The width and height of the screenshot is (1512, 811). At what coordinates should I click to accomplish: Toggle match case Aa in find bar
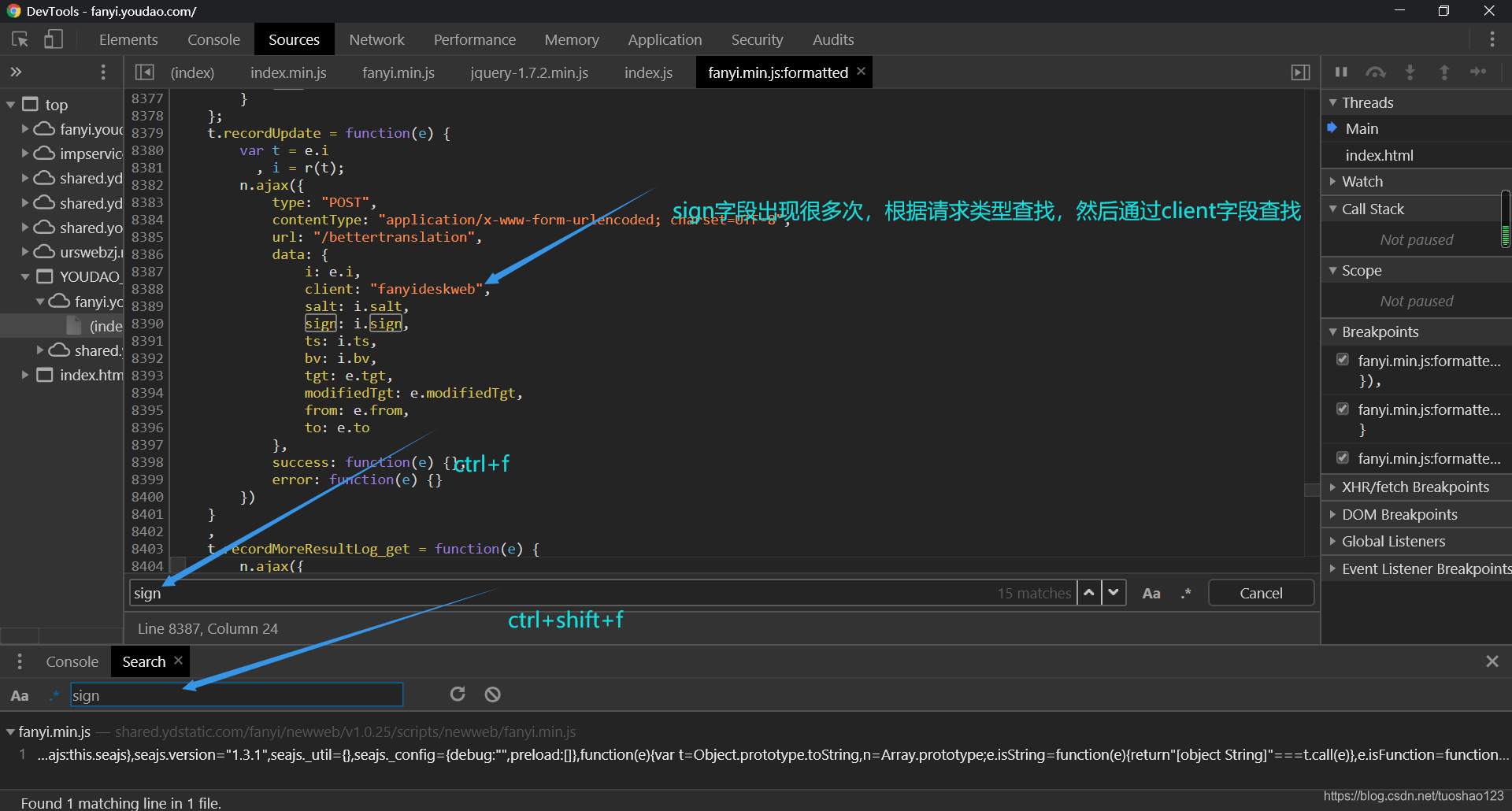(1151, 593)
